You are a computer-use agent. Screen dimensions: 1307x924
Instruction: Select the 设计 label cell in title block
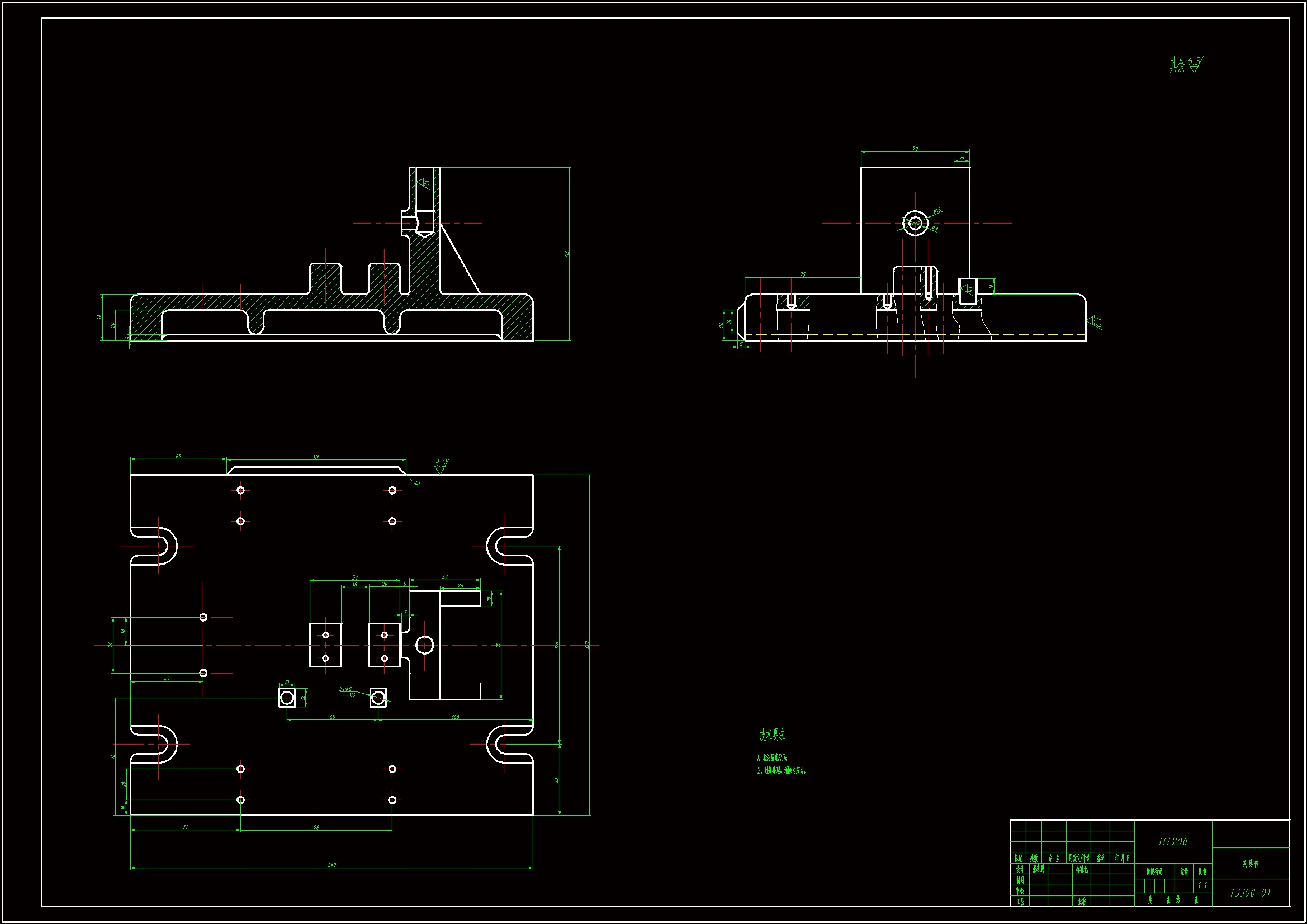(x=1020, y=869)
